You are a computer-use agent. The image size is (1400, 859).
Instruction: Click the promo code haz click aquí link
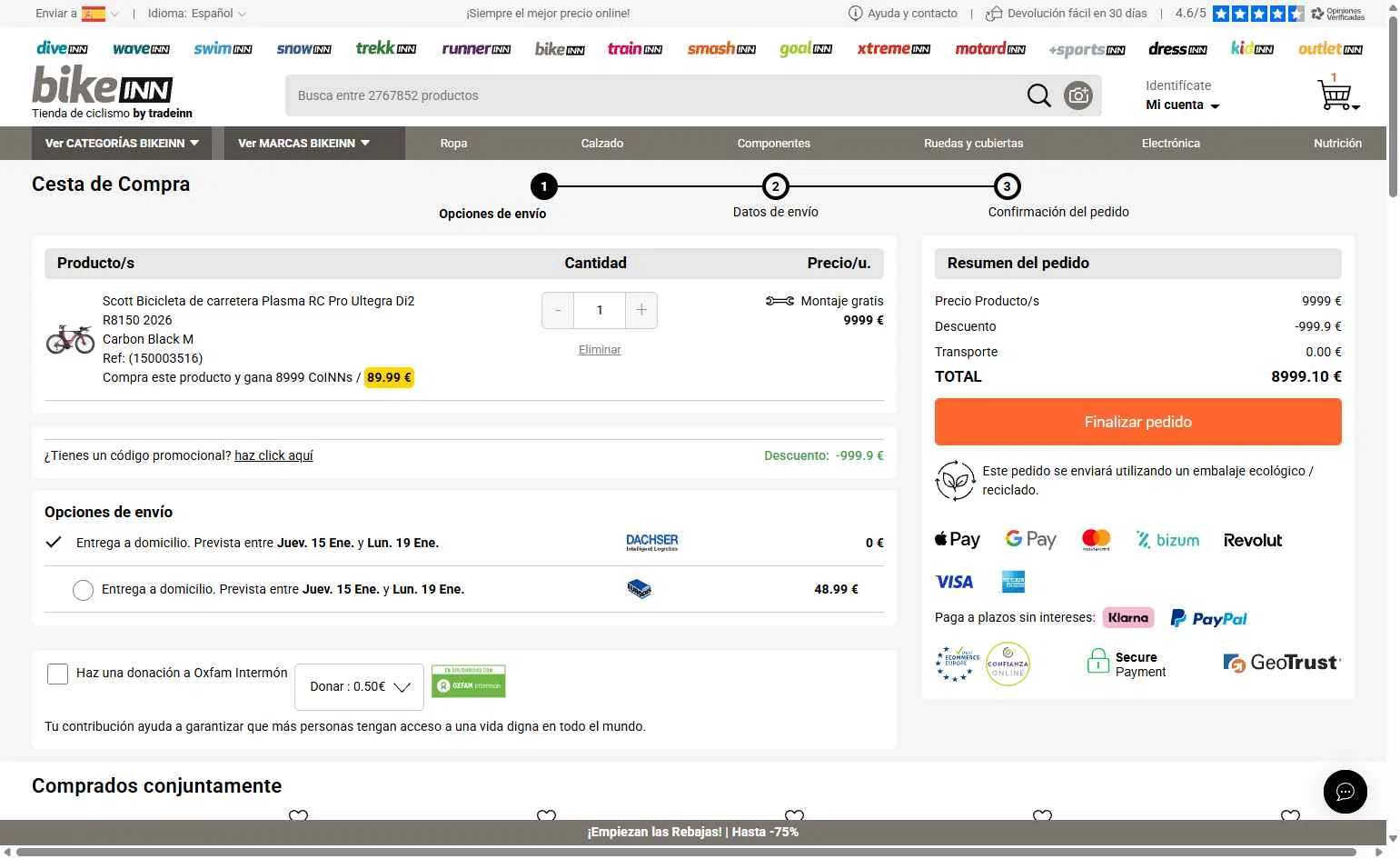coord(273,455)
